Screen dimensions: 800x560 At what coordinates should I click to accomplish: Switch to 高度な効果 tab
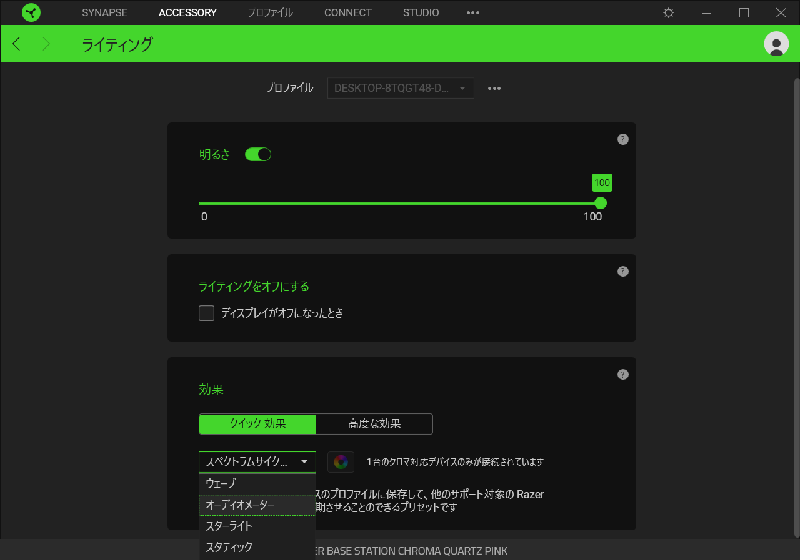pos(374,424)
